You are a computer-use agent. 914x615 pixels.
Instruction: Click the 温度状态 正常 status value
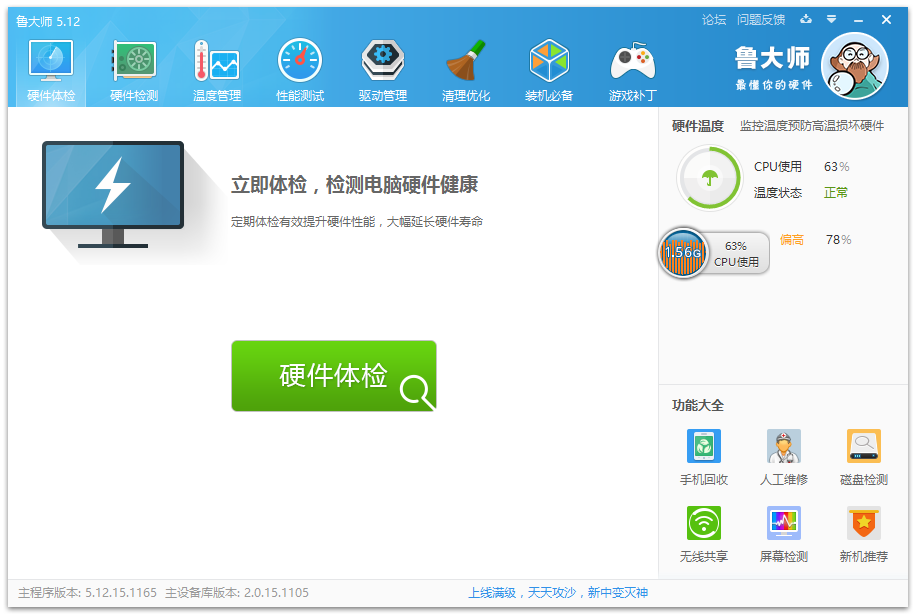(836, 192)
